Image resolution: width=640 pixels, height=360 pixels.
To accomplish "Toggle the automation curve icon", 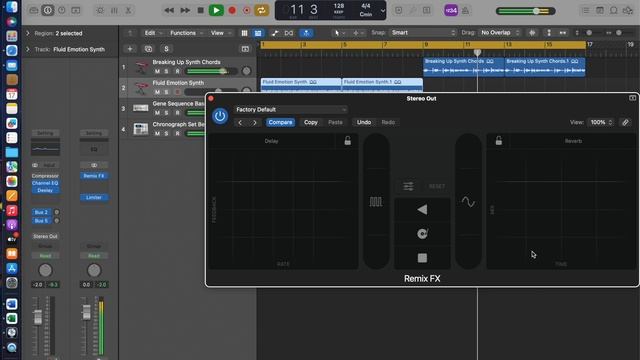I will pos(275,33).
